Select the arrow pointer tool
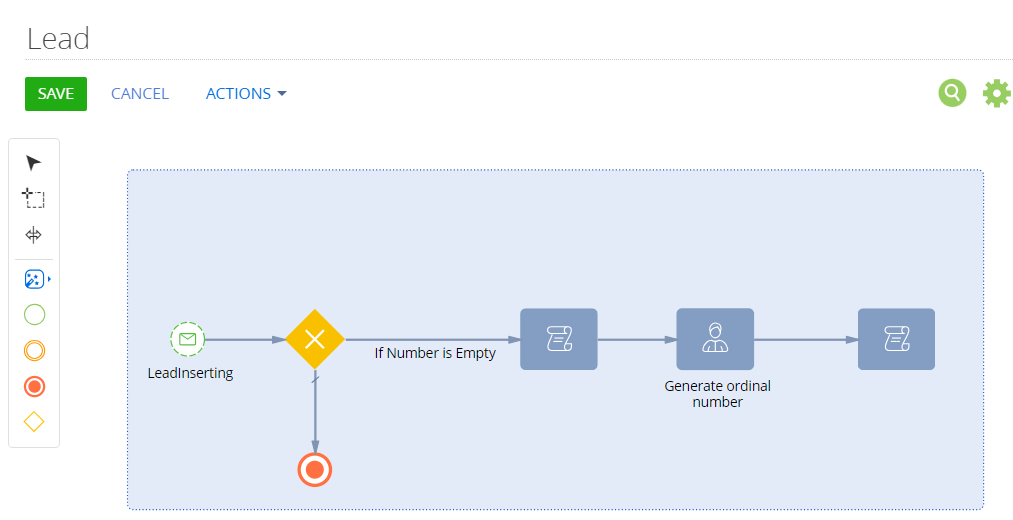The width and height of the screenshot is (1013, 520). [34, 163]
